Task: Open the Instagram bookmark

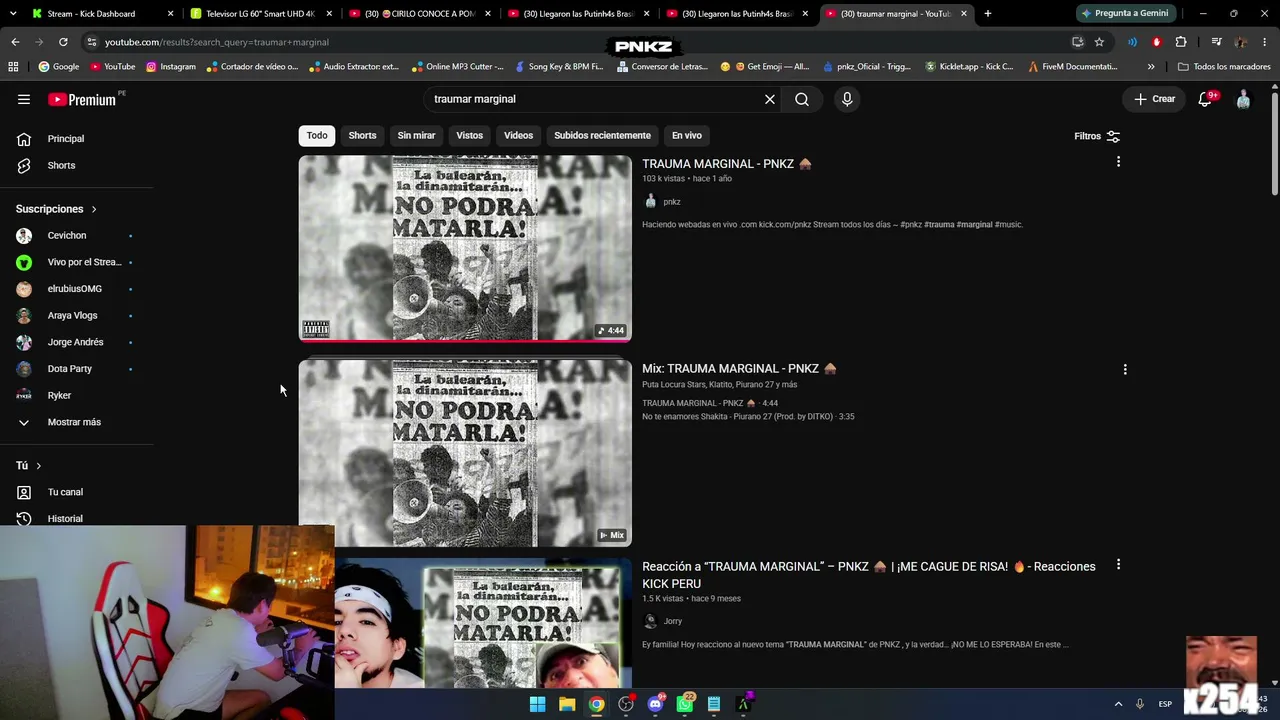Action: [171, 67]
